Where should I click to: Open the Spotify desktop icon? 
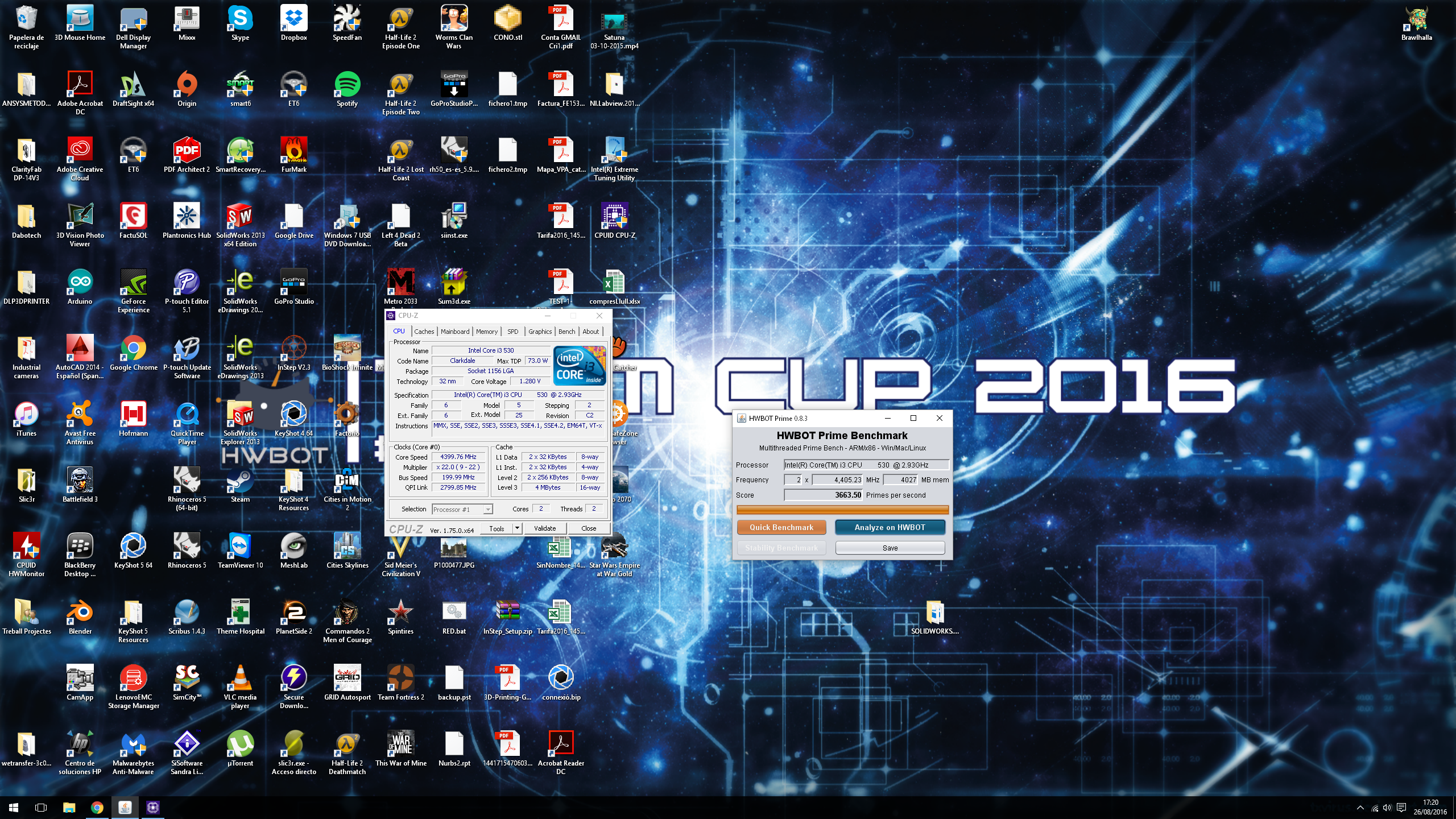coord(347,89)
